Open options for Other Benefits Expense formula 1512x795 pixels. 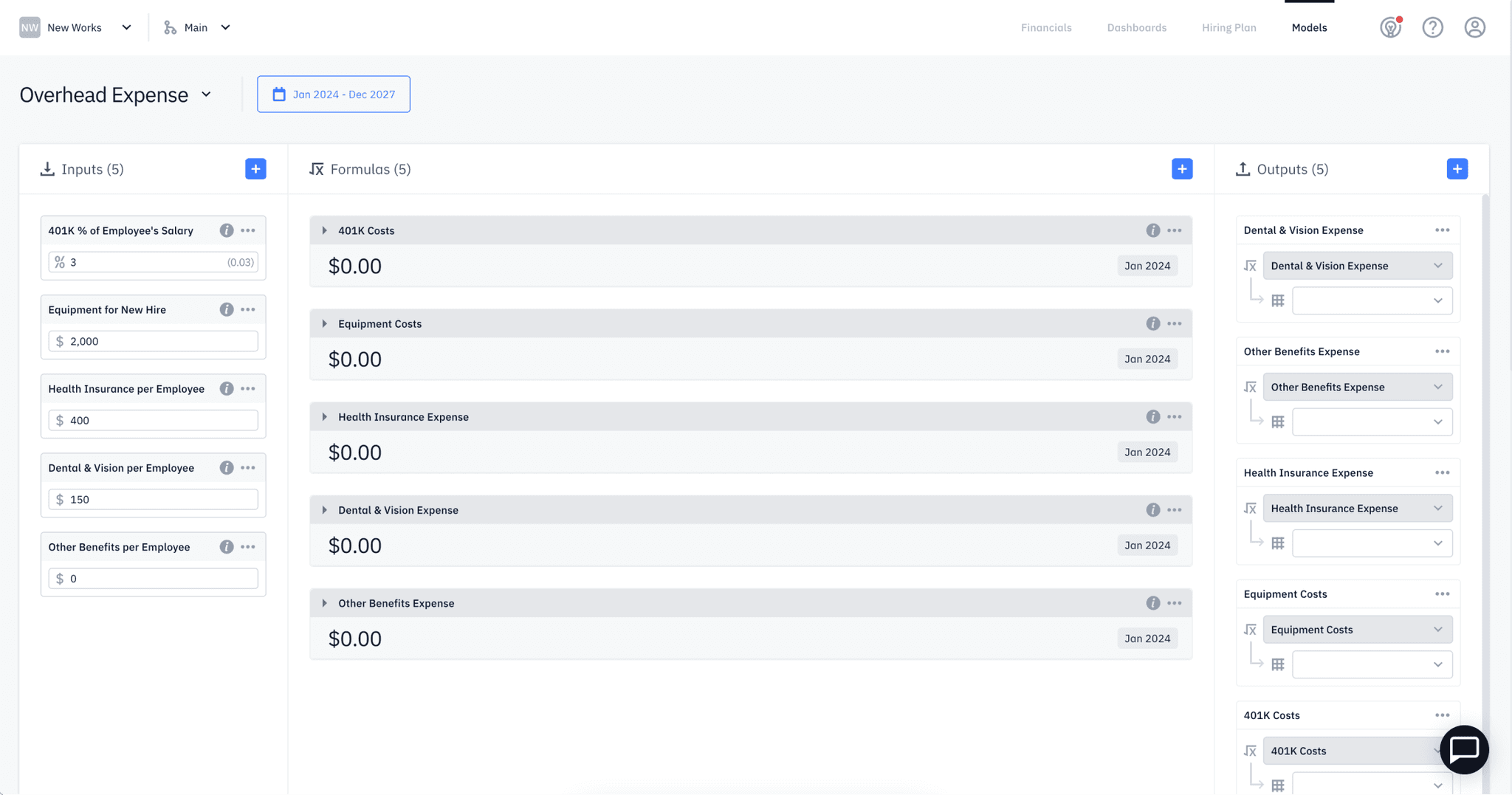(x=1175, y=603)
